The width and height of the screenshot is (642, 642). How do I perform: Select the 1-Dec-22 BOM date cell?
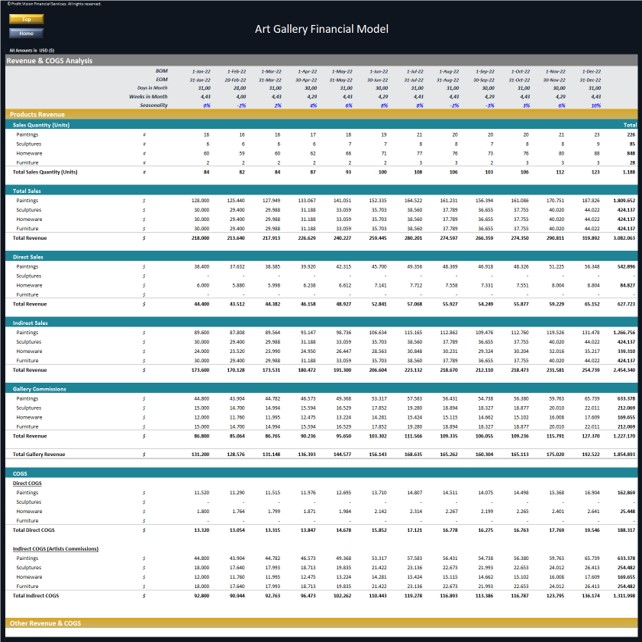coord(592,71)
